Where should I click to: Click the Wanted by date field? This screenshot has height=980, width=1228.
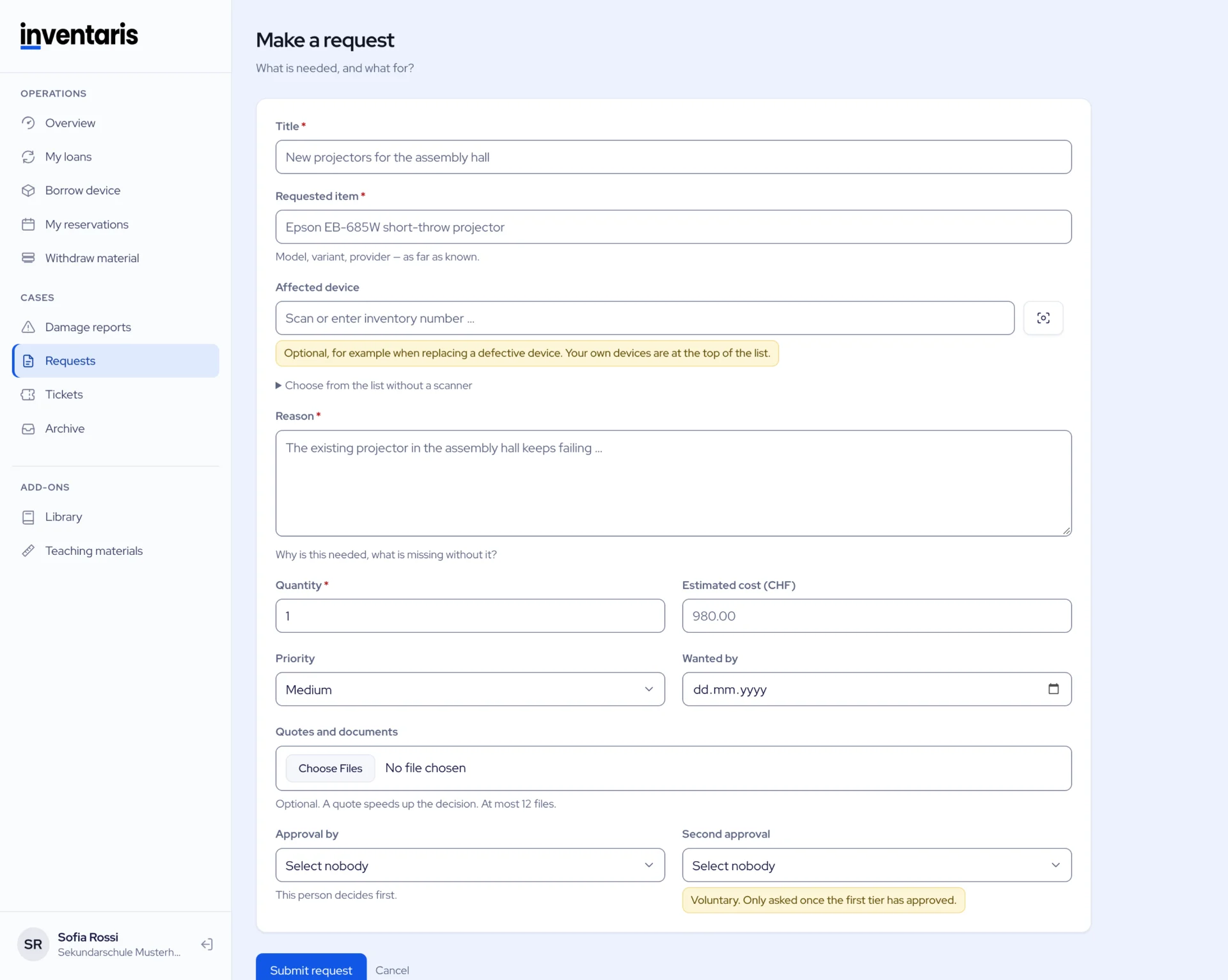877,689
